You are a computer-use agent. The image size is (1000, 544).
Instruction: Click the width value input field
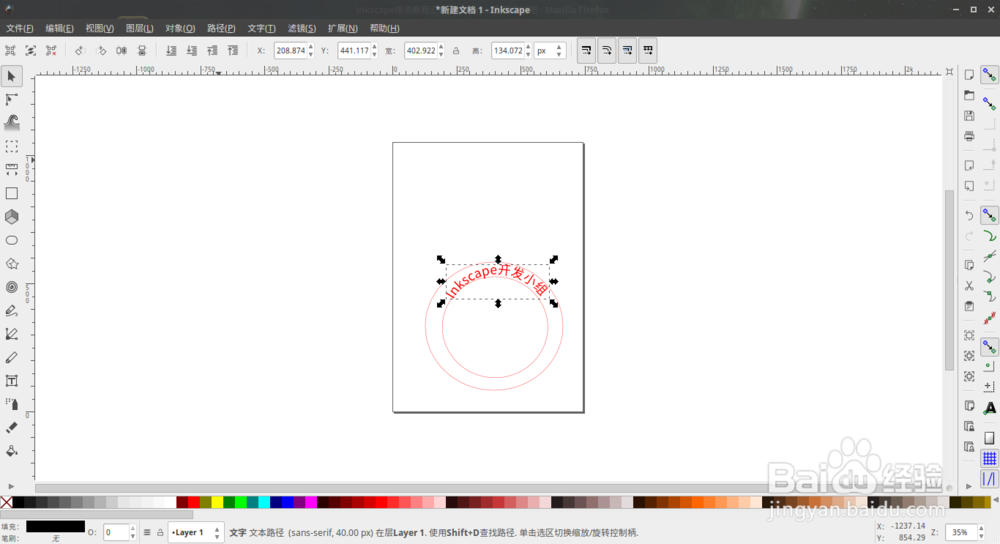pos(420,50)
